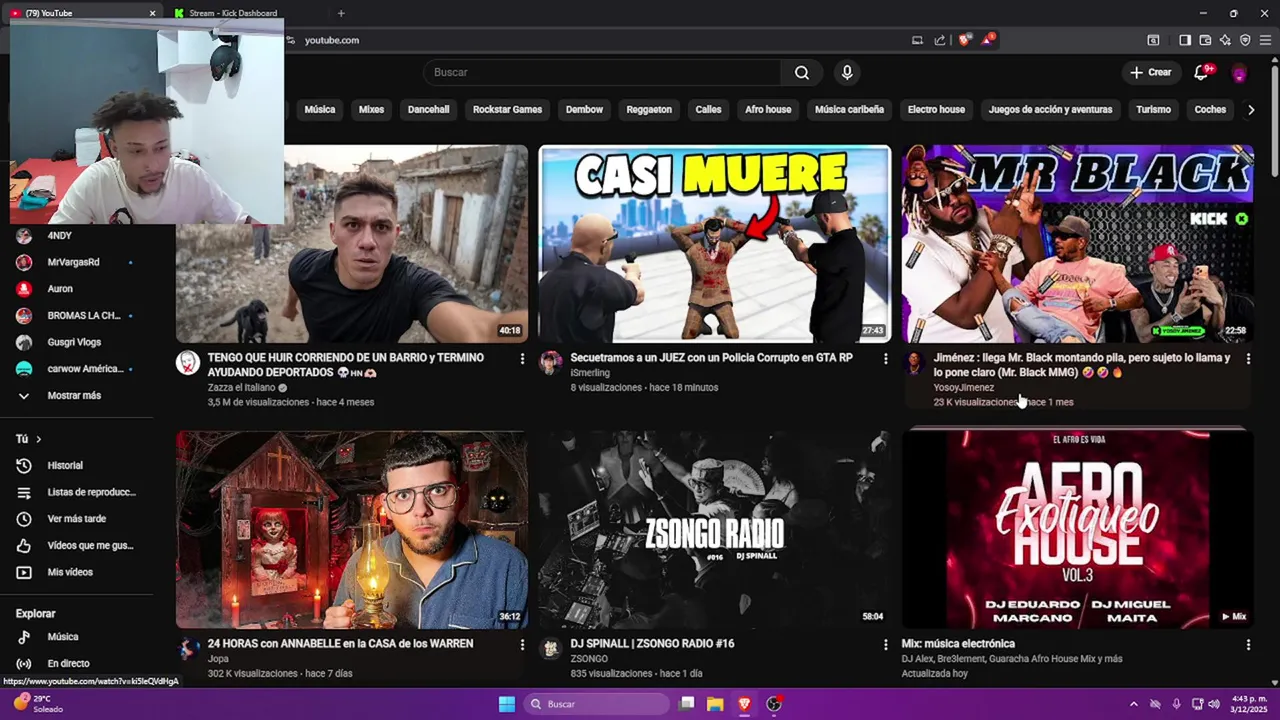Open options menu for Mix: música electrónica
This screenshot has height=720, width=1280.
point(1248,645)
